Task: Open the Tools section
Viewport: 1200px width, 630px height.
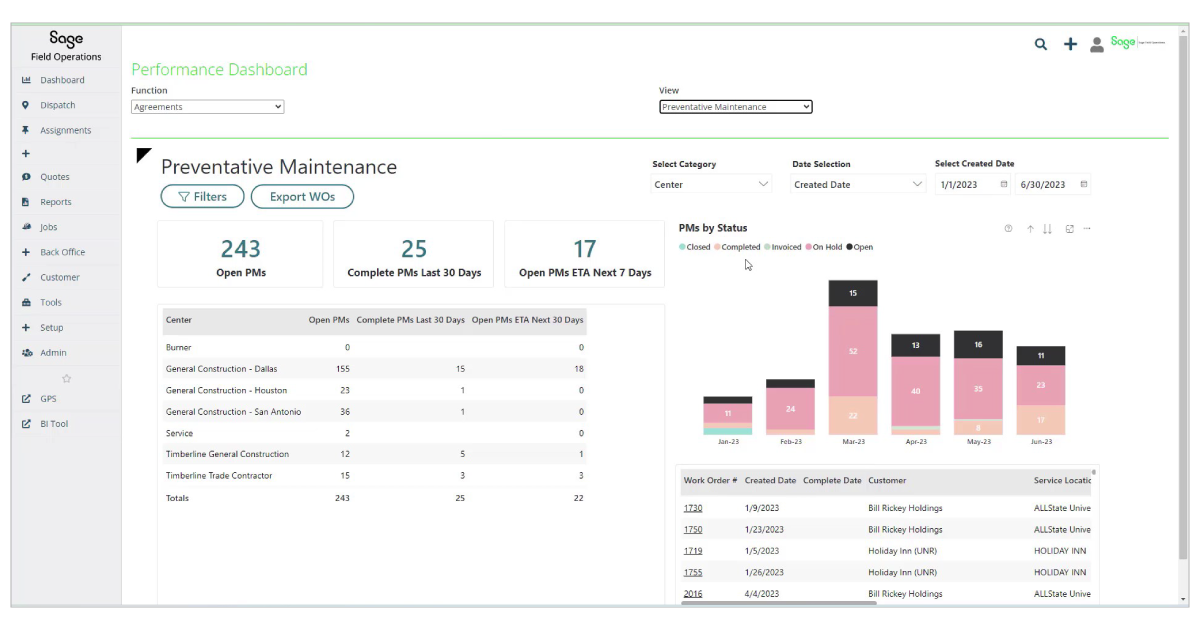Action: [x=51, y=302]
